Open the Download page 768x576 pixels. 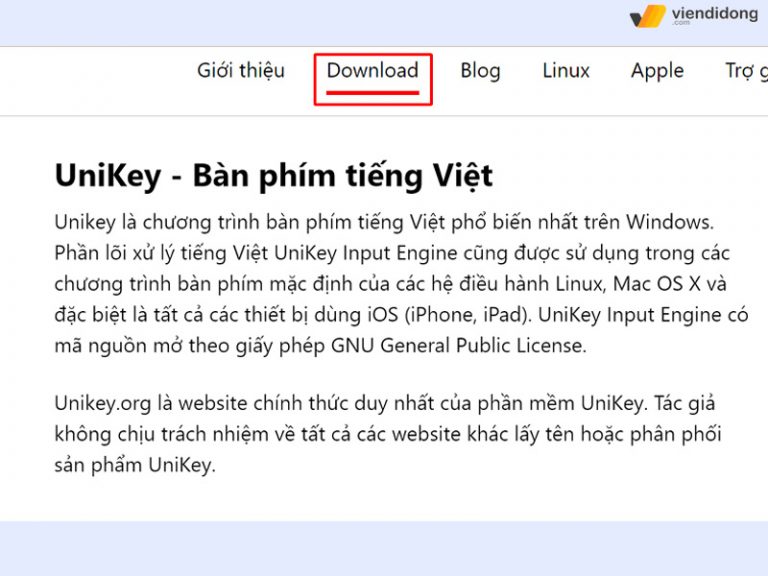click(373, 71)
